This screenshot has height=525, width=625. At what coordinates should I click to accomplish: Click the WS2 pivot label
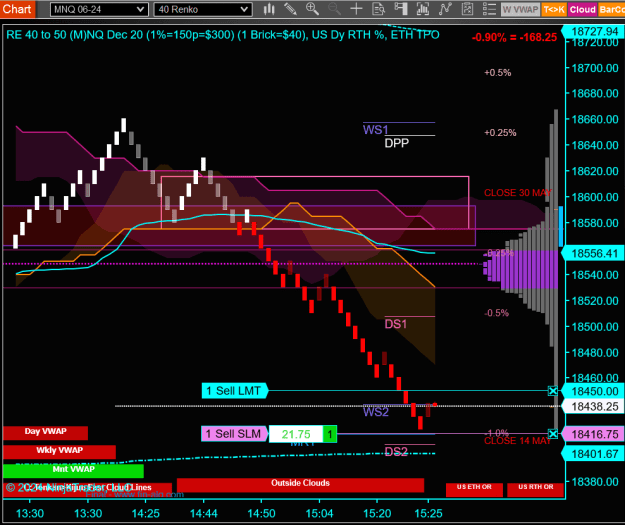[375, 412]
